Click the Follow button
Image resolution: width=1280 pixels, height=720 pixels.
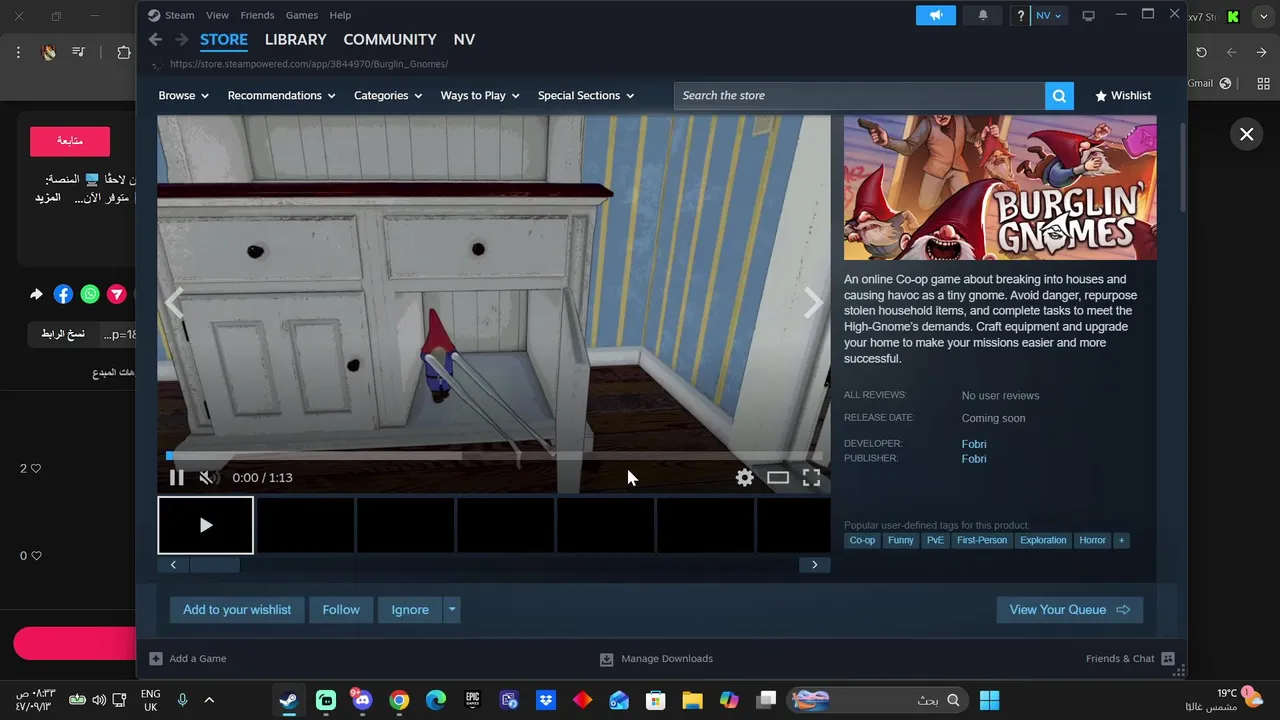pos(341,610)
